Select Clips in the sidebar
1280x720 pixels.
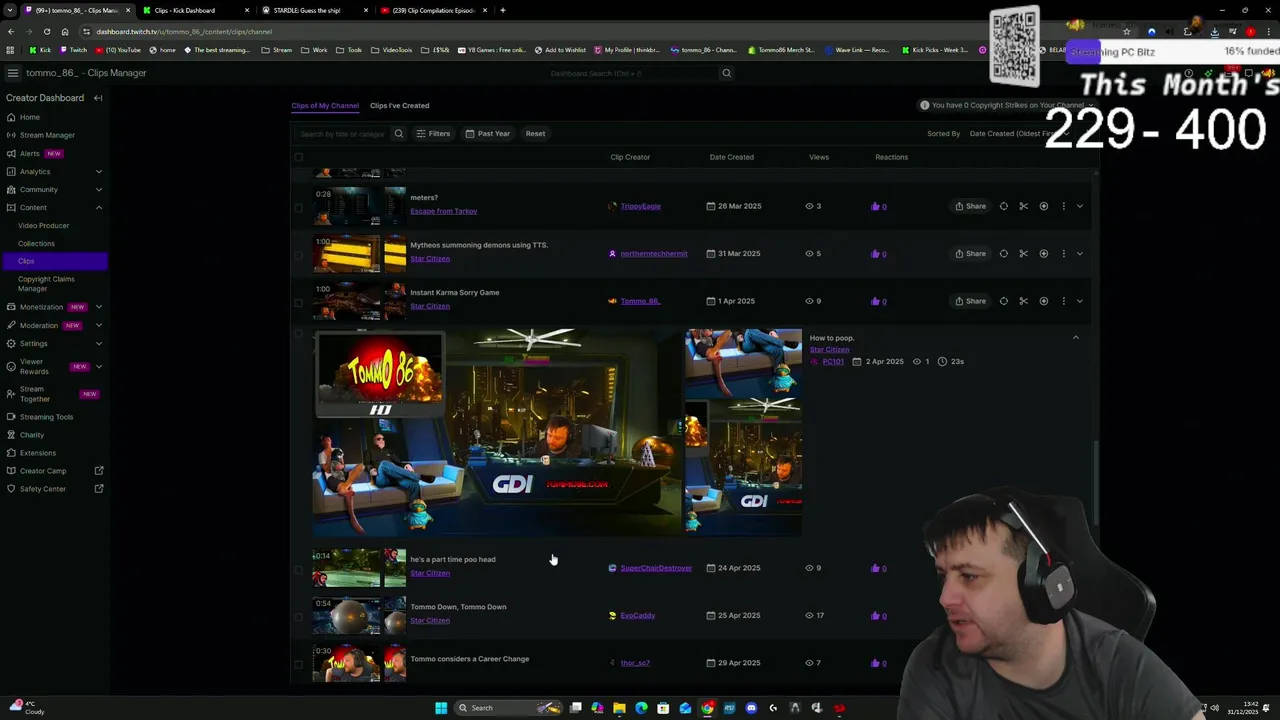[x=54, y=261]
